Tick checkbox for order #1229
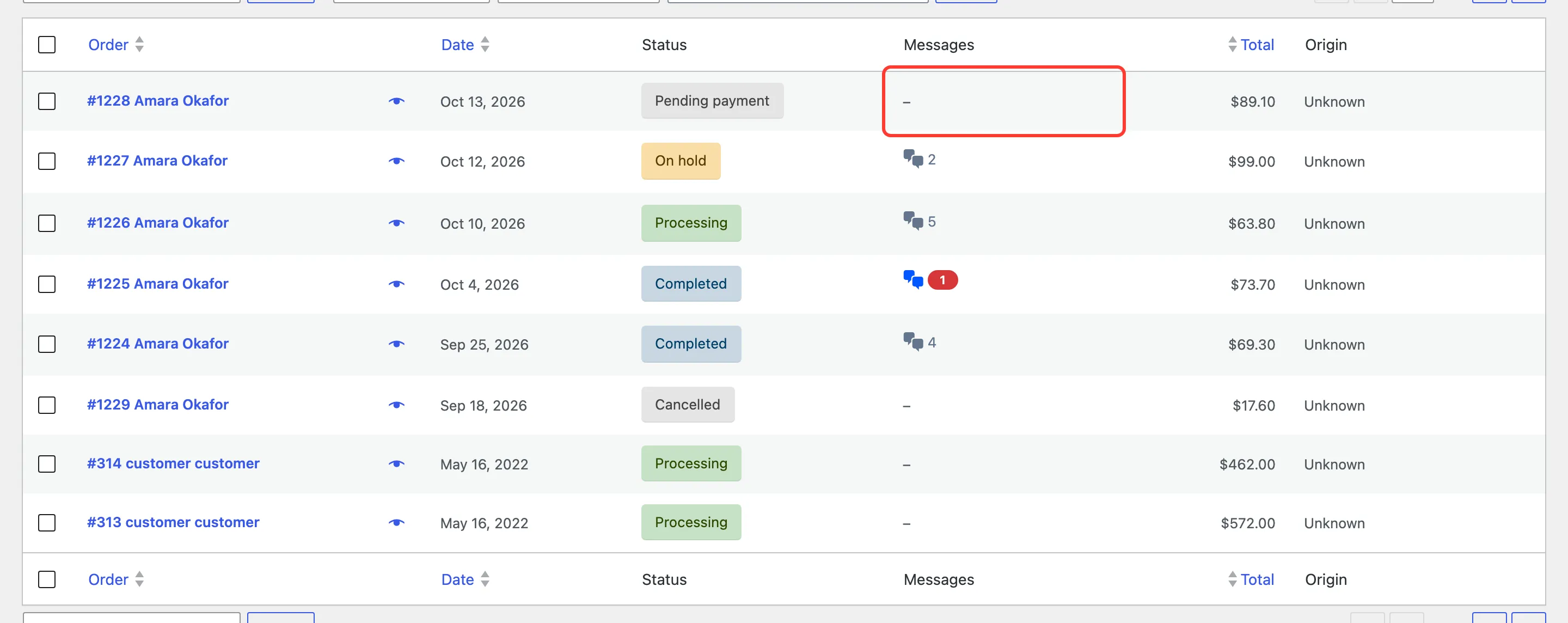Viewport: 1568px width, 623px height. (x=47, y=405)
